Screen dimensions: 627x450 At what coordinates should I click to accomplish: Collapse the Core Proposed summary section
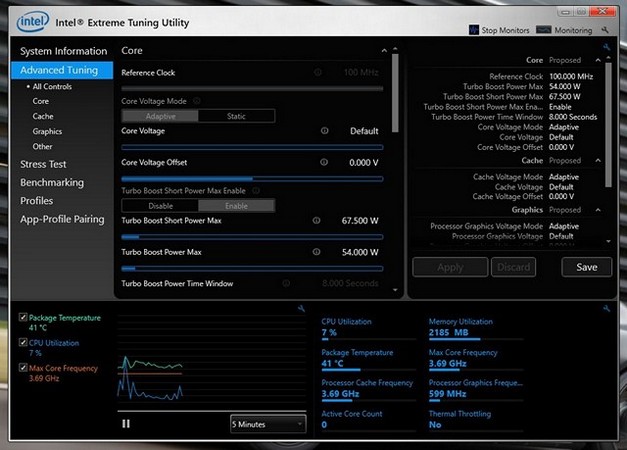click(598, 60)
